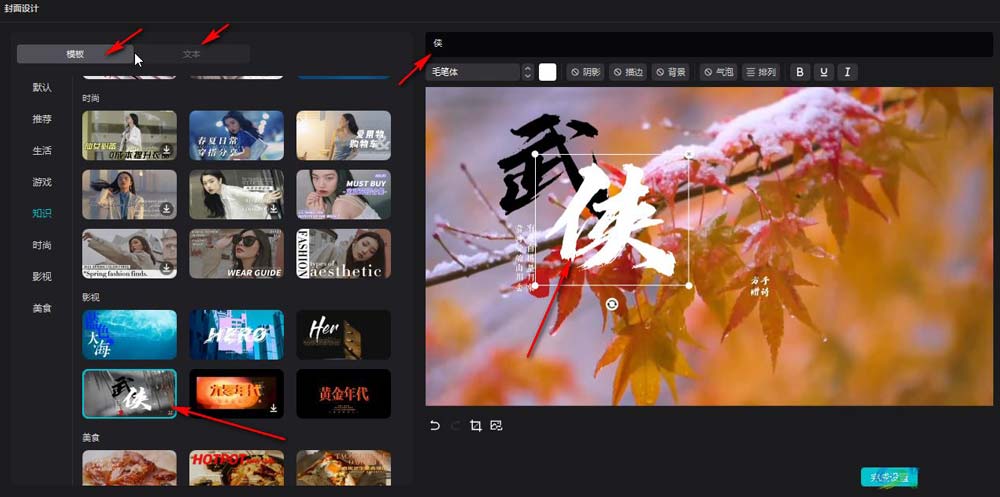Click download icon on 元气年代 template

(x=273, y=408)
